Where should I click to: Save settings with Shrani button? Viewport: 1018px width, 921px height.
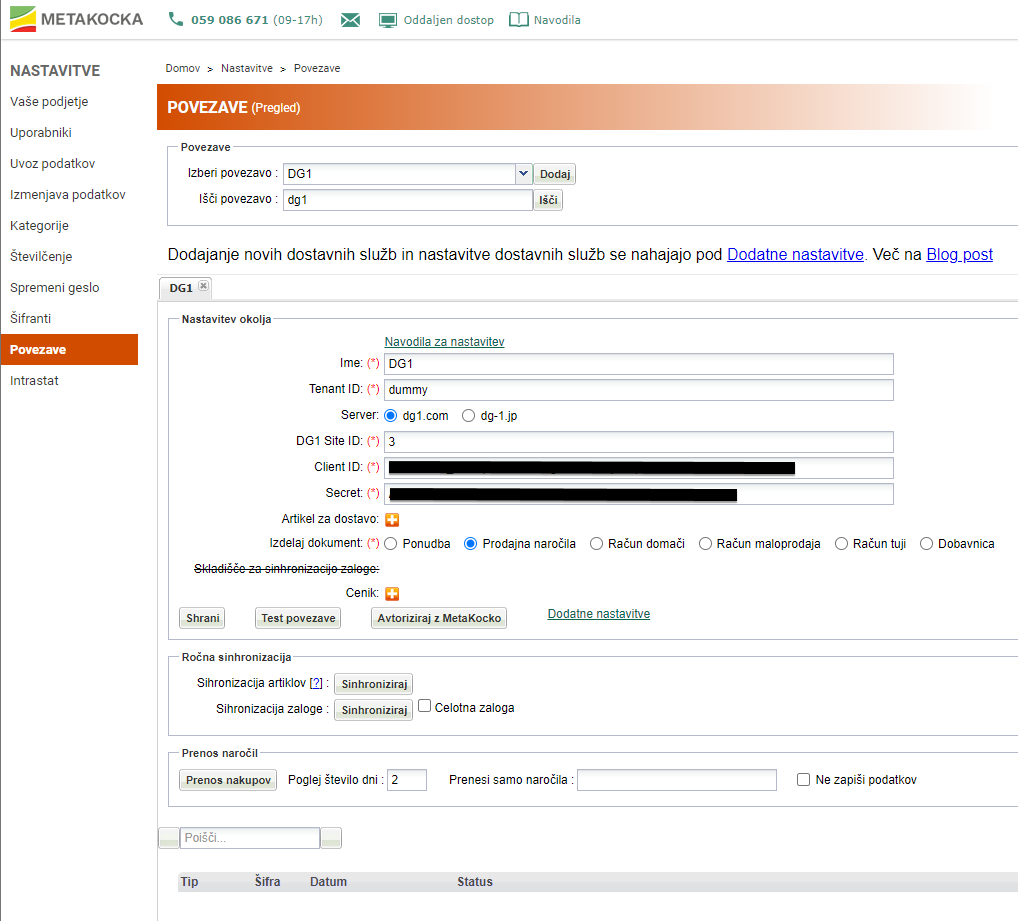click(203, 618)
